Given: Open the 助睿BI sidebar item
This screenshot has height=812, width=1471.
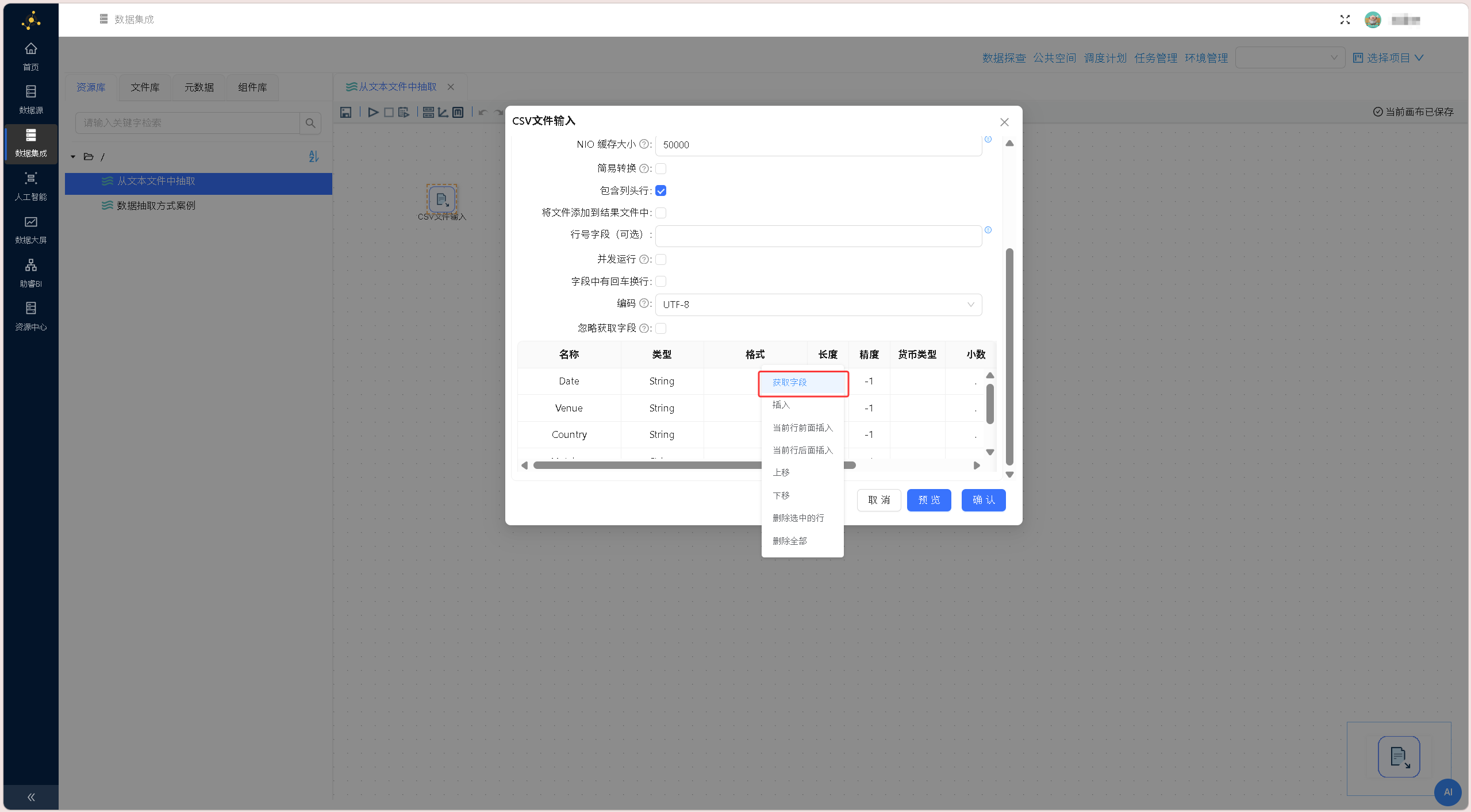Looking at the screenshot, I should tap(31, 273).
